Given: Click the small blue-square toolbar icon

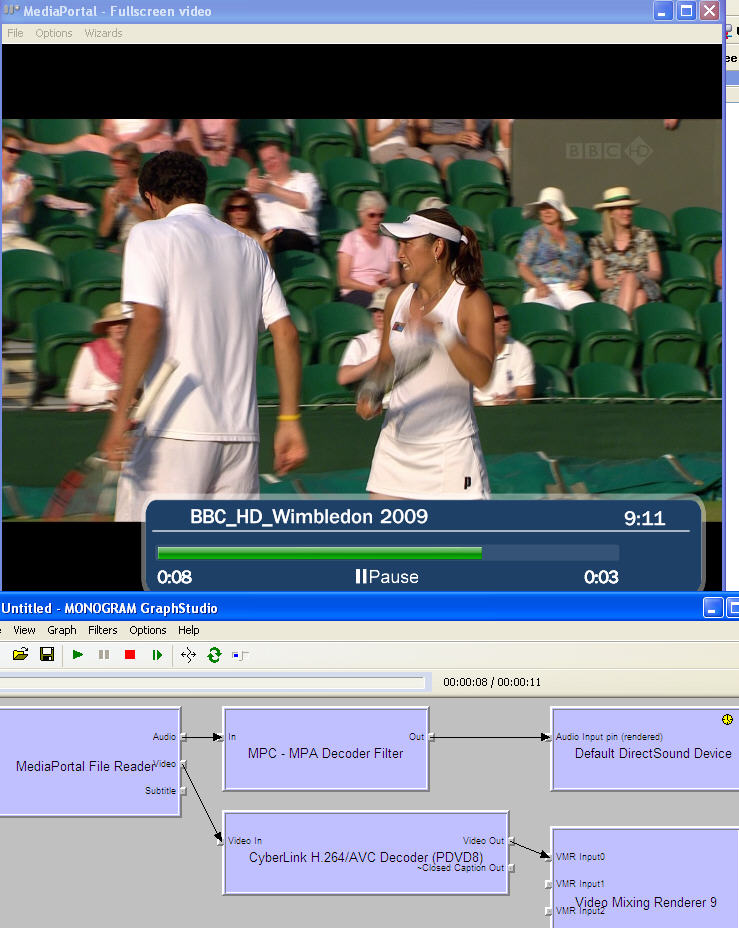Looking at the screenshot, I should [x=240, y=655].
